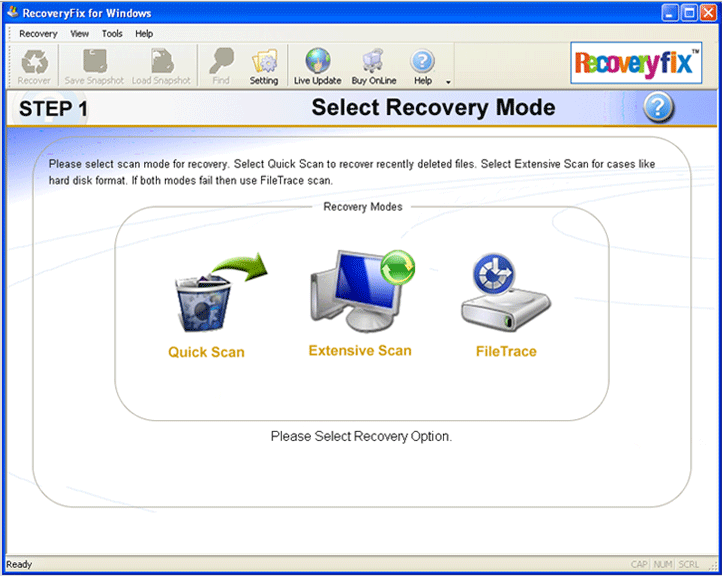This screenshot has height=576, width=722.
Task: Click the Recover toolbar icon
Action: tap(34, 67)
